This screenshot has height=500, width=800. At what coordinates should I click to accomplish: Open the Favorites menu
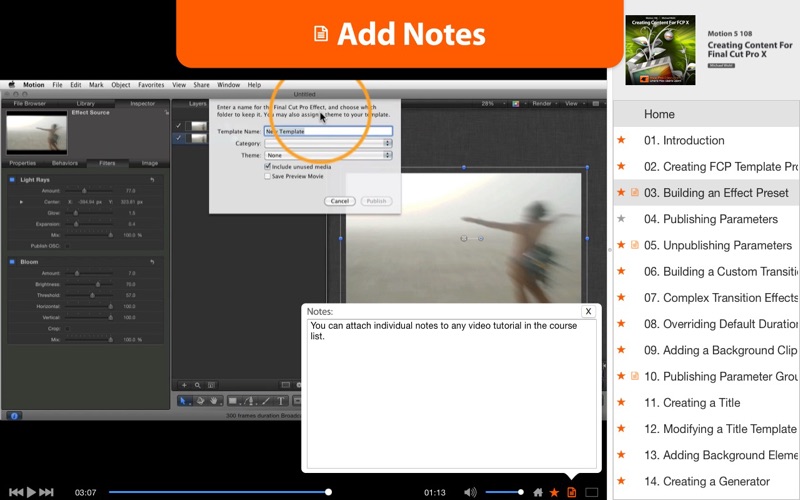151,85
